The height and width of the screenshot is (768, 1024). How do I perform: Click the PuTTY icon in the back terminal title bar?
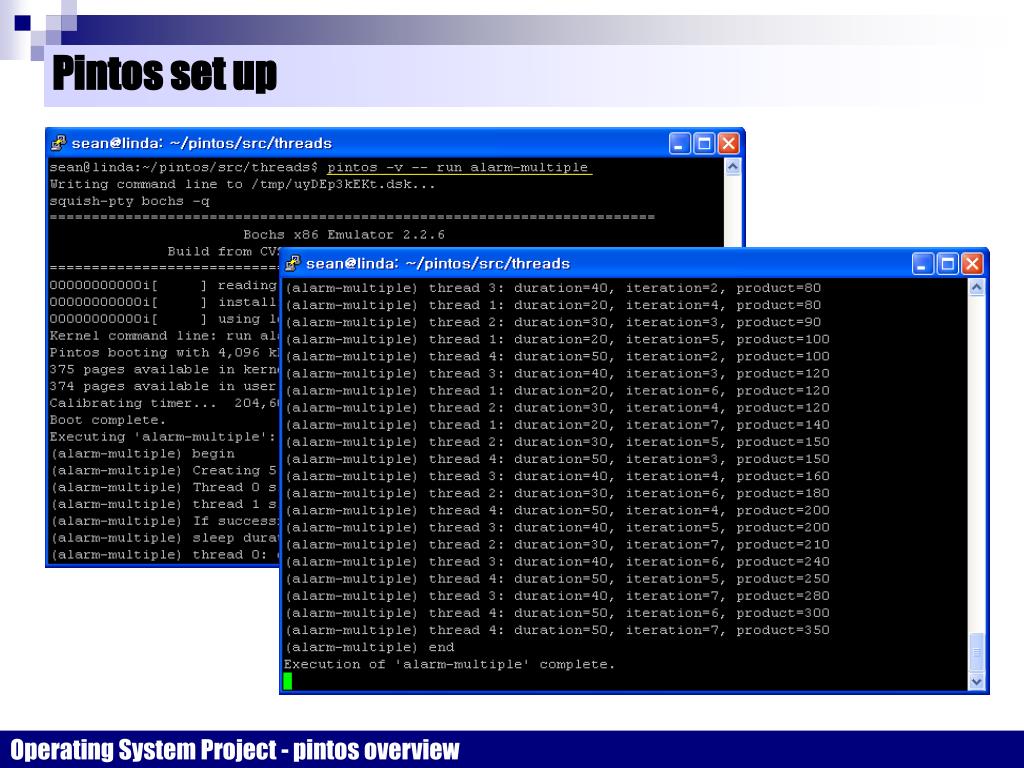pos(58,142)
